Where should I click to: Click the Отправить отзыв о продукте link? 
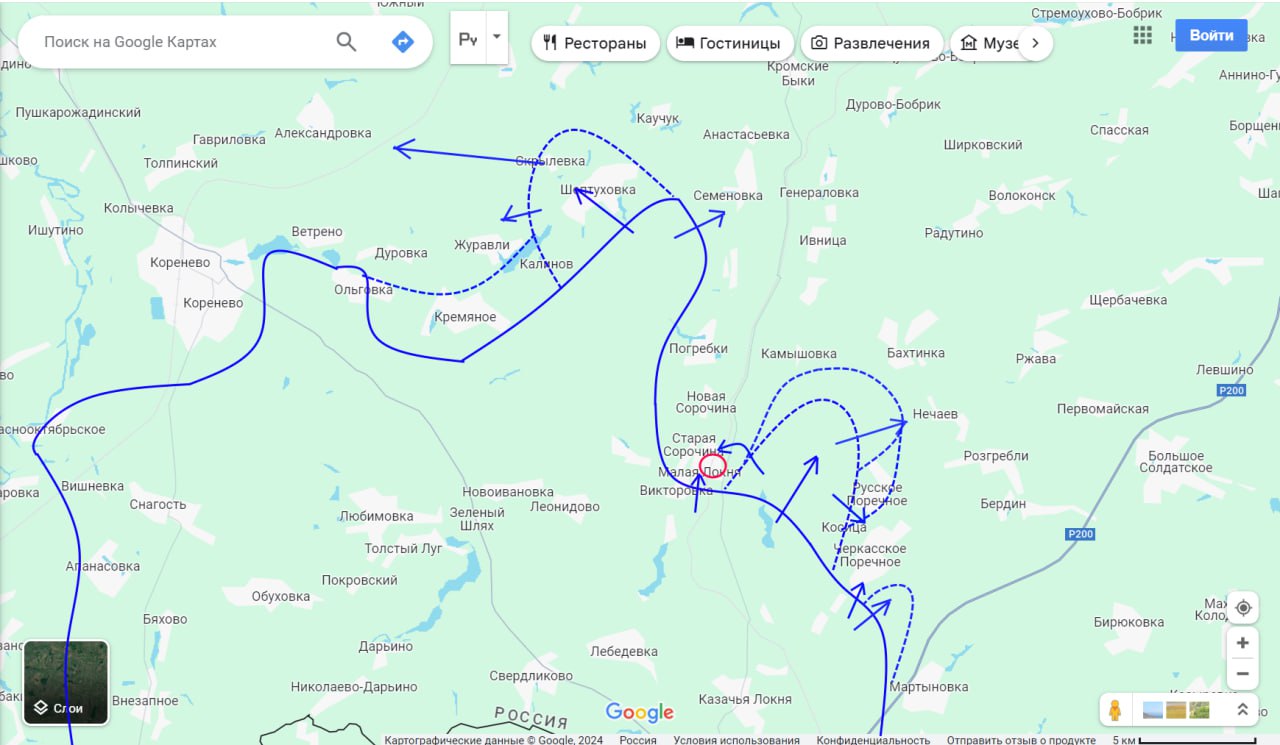pos(1021,740)
